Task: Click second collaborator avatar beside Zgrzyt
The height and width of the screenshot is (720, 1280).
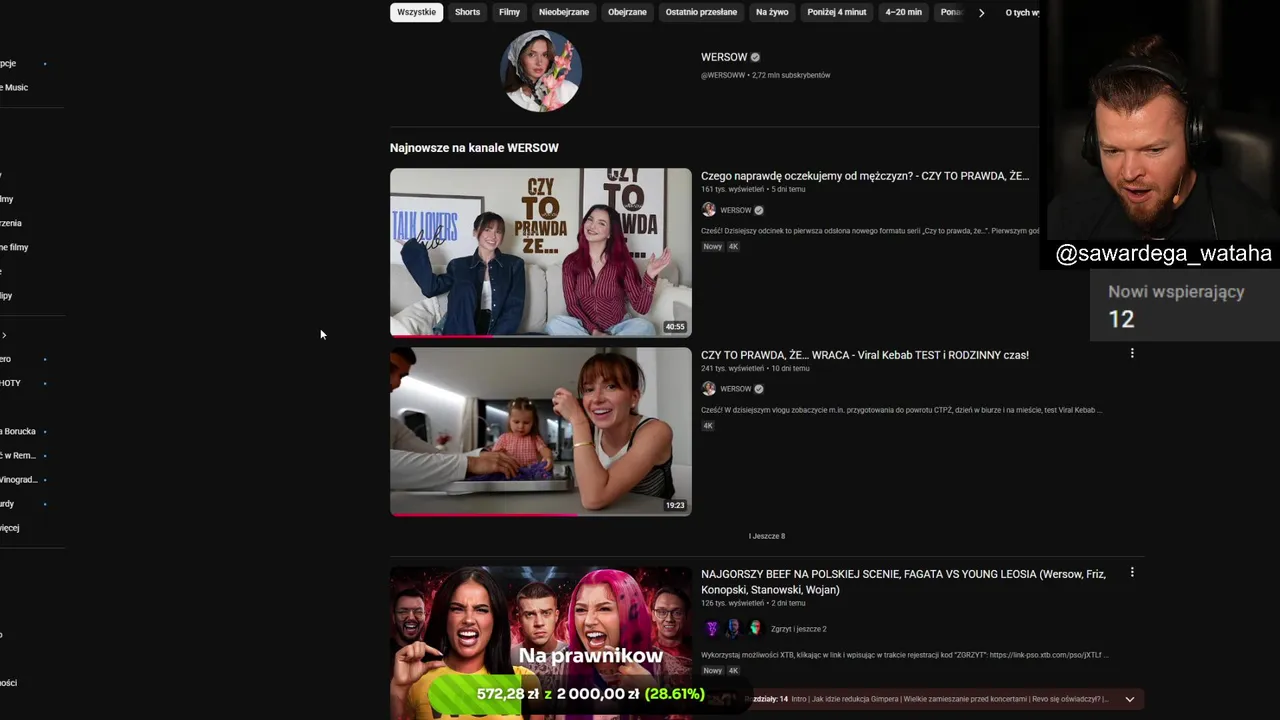Action: click(x=733, y=628)
